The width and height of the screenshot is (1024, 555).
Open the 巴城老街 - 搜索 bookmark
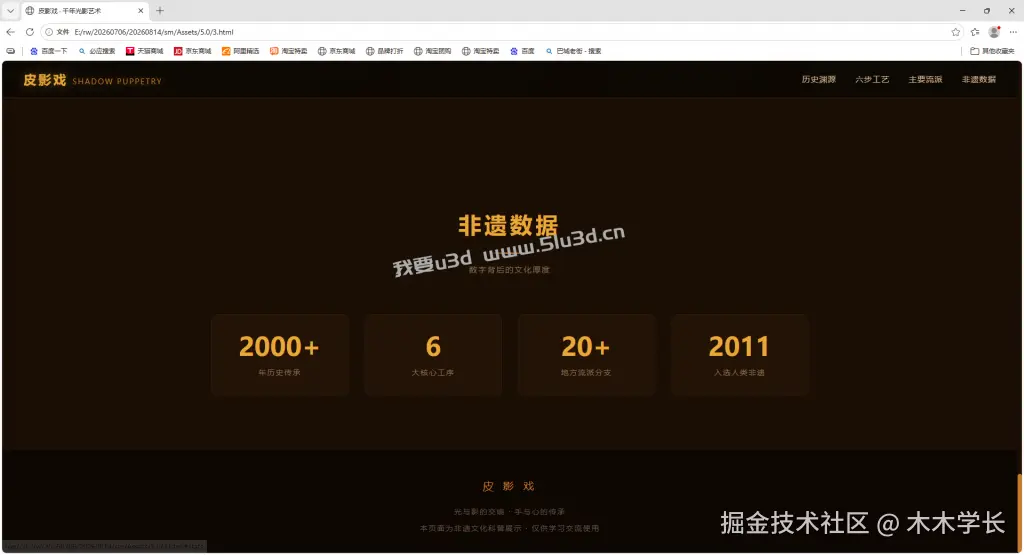tap(573, 51)
